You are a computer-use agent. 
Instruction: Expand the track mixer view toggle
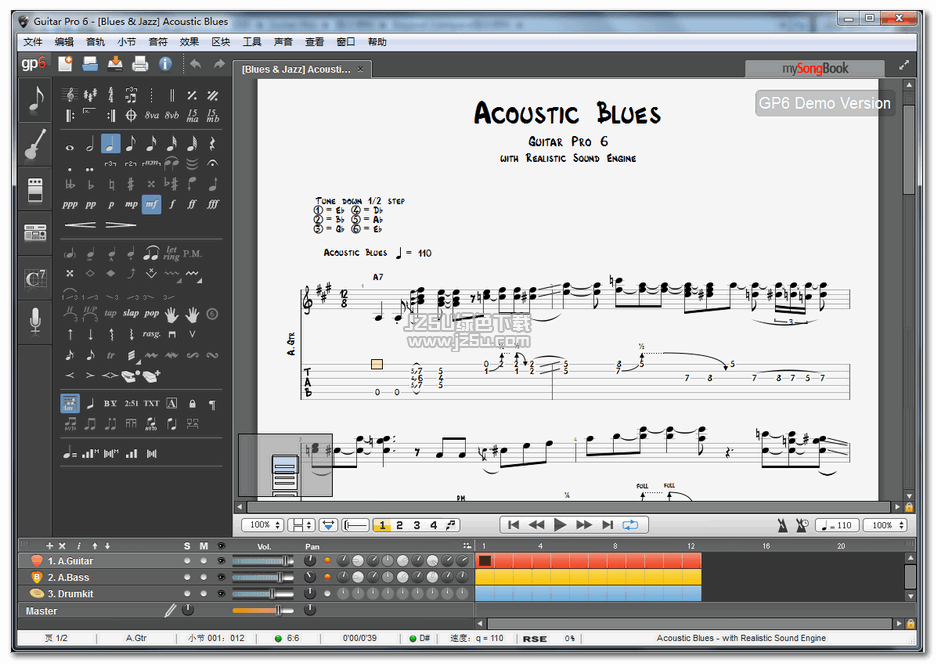[x=467, y=546]
